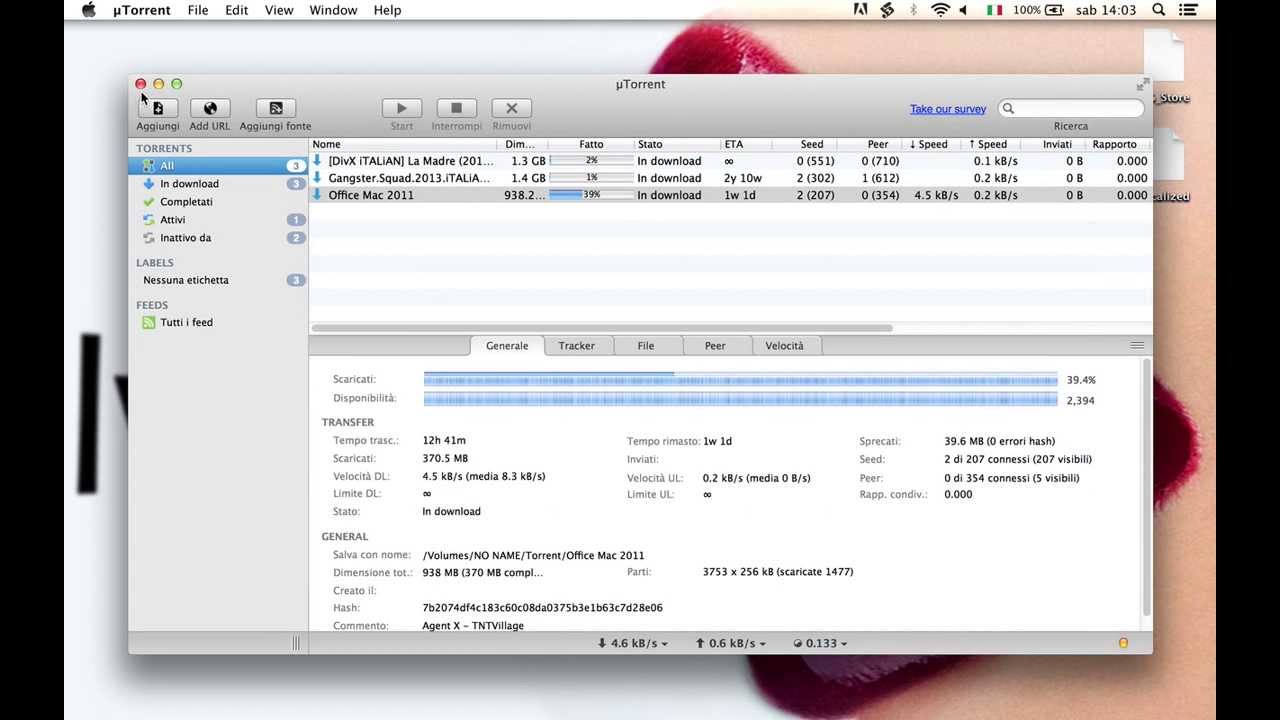The height and width of the screenshot is (720, 1280).
Task: Open the Edit menu
Action: [236, 10]
